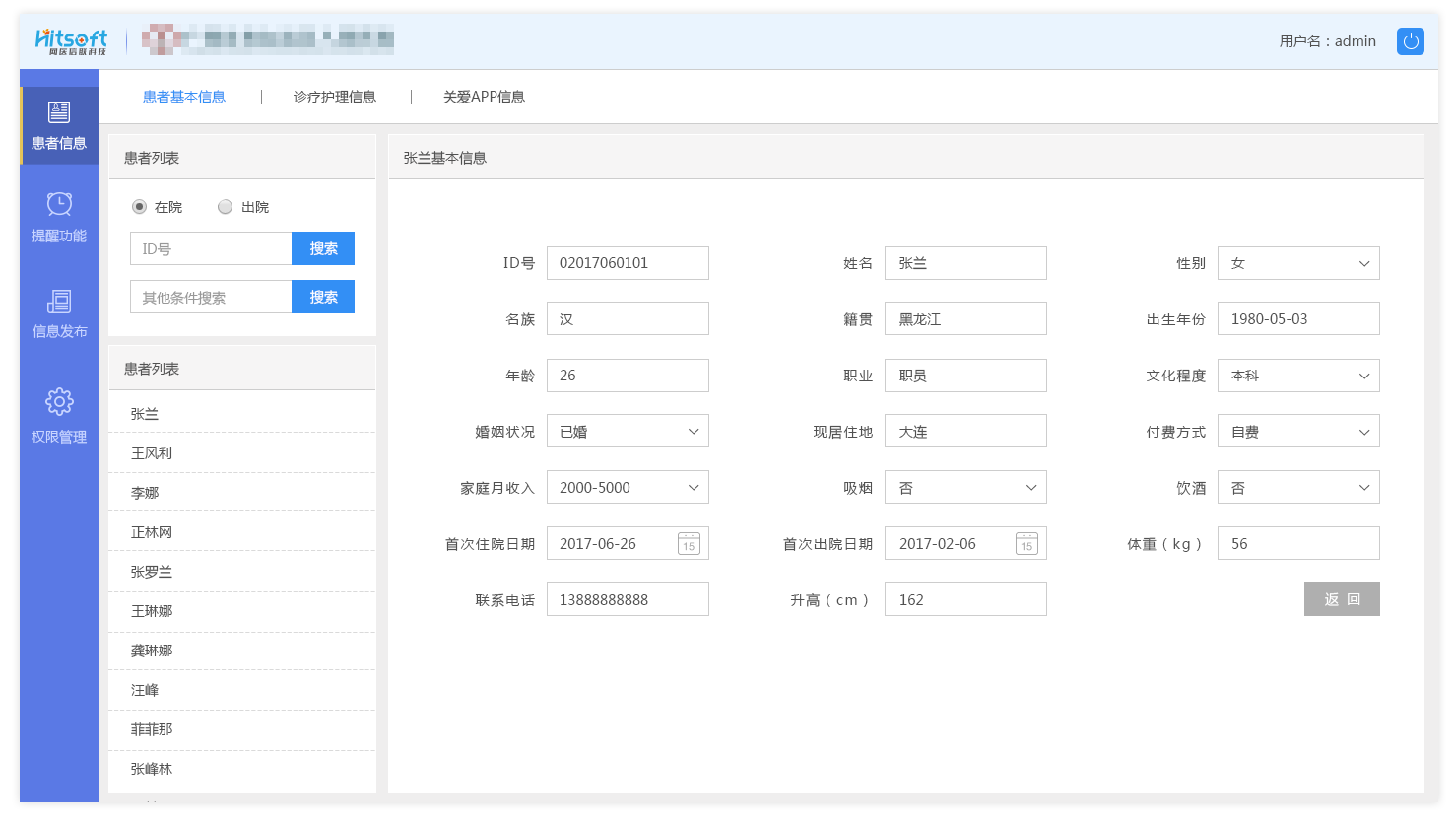Open 提醒功能 alarm clock icon
The image size is (1456, 822).
coord(59,204)
